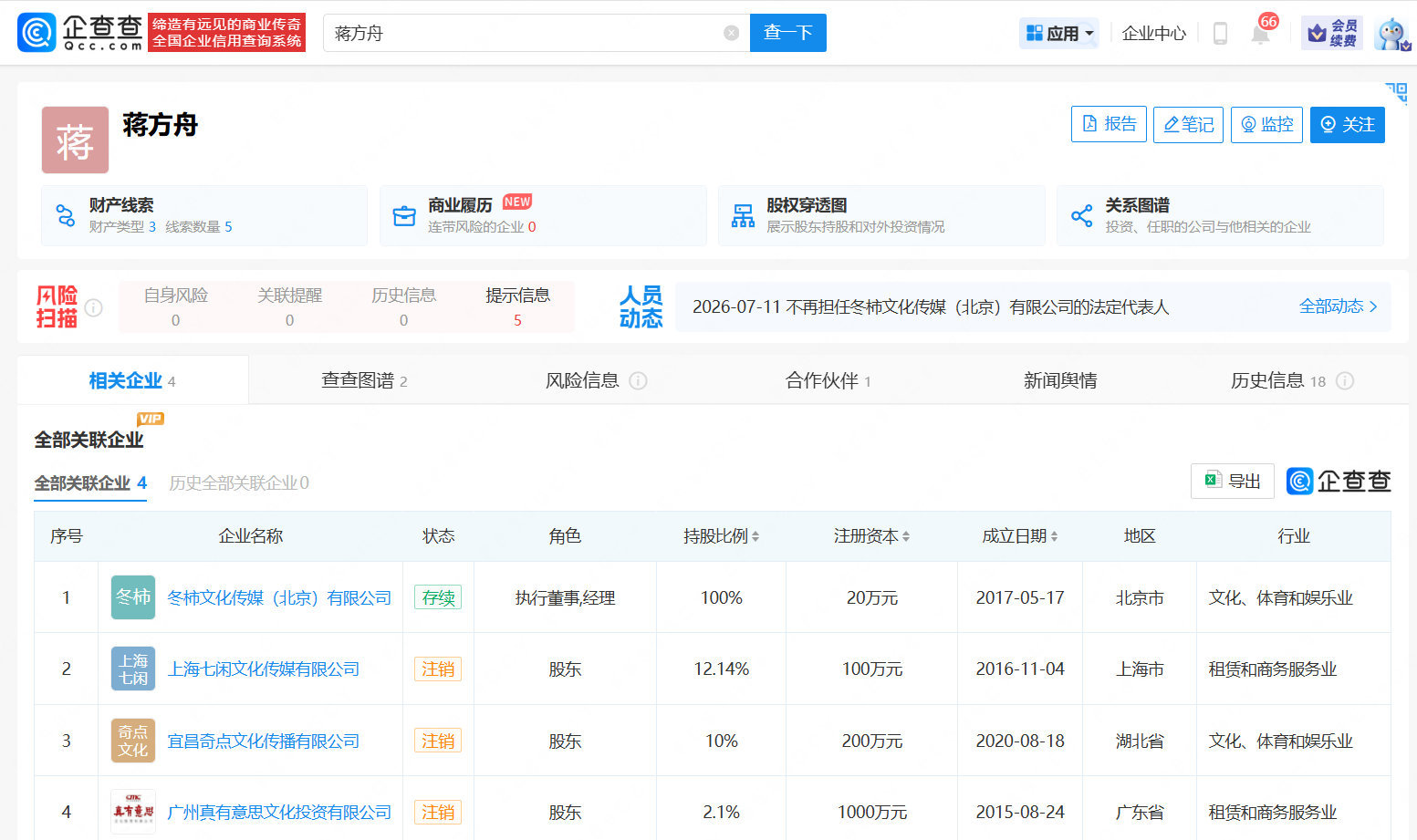
Task: Click the 财产线索 icon
Action: click(66, 216)
